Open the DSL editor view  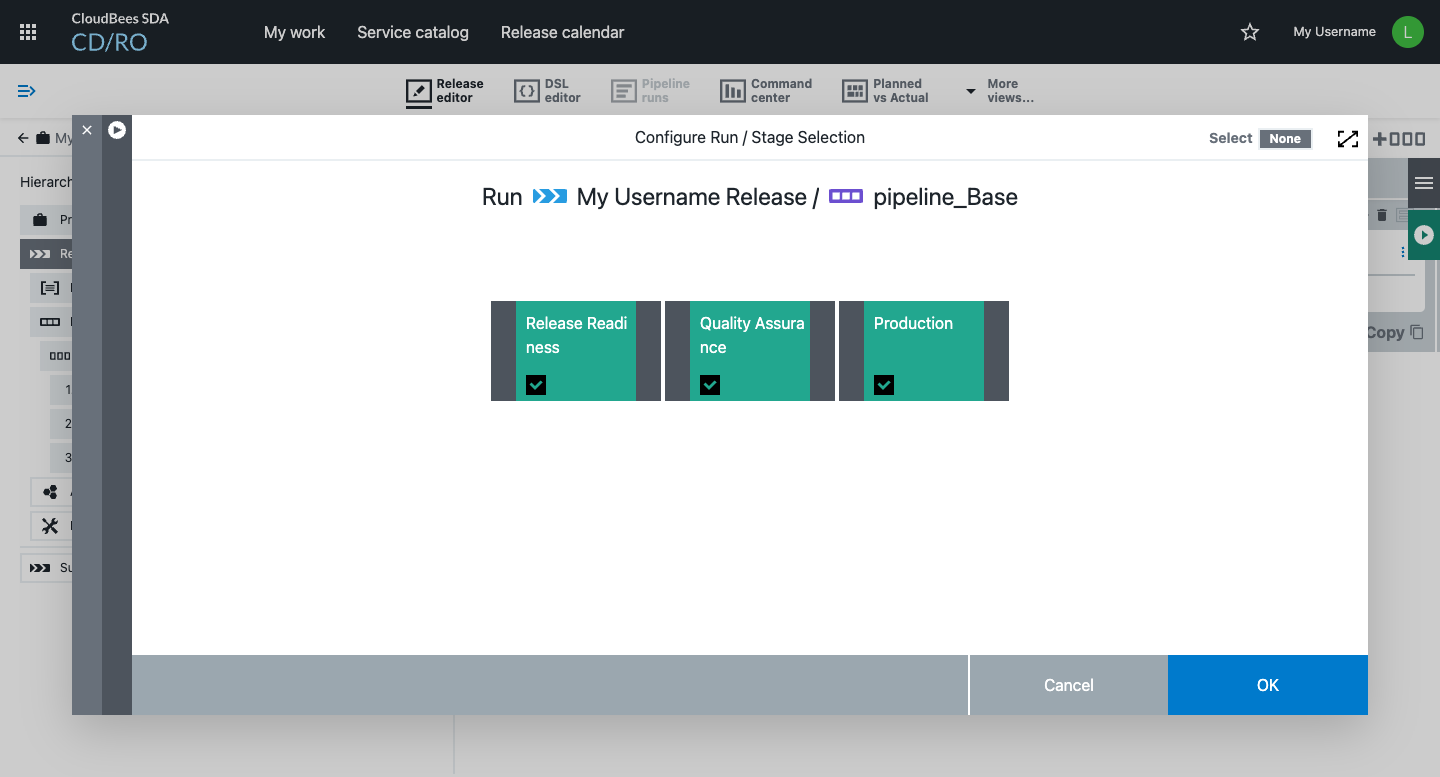coord(547,91)
